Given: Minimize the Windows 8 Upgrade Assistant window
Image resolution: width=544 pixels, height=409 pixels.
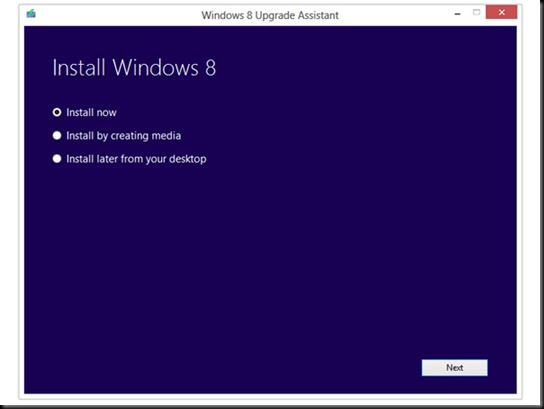Looking at the screenshot, I should pos(458,14).
